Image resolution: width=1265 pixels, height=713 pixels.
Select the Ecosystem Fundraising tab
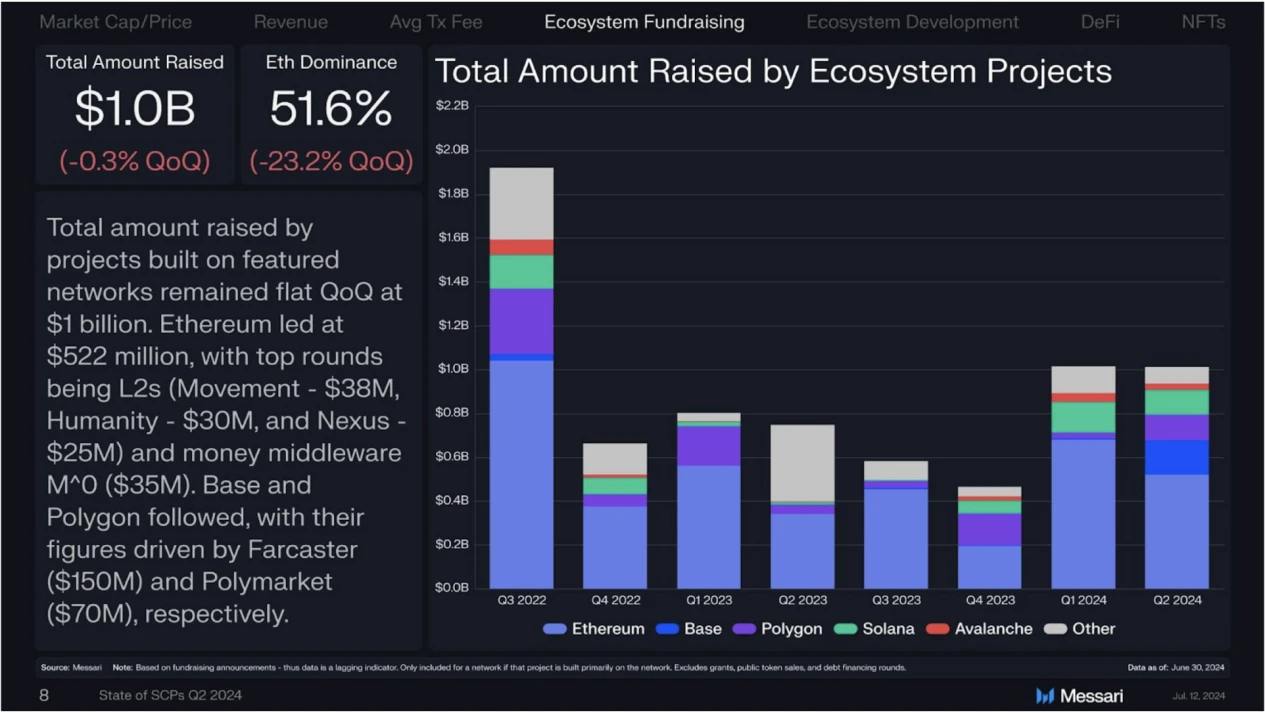coord(644,21)
